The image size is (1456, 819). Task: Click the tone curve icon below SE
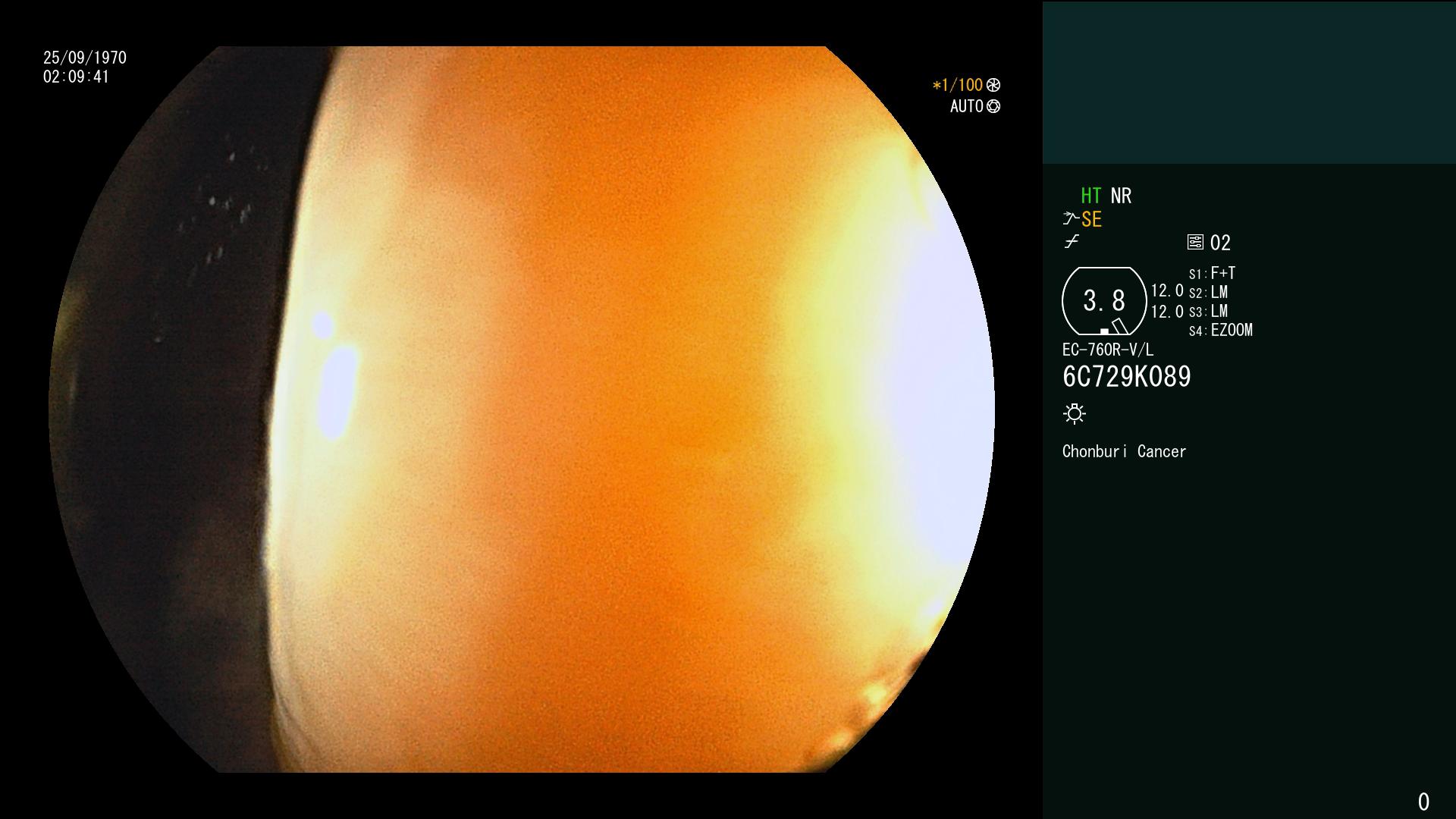[x=1072, y=242]
